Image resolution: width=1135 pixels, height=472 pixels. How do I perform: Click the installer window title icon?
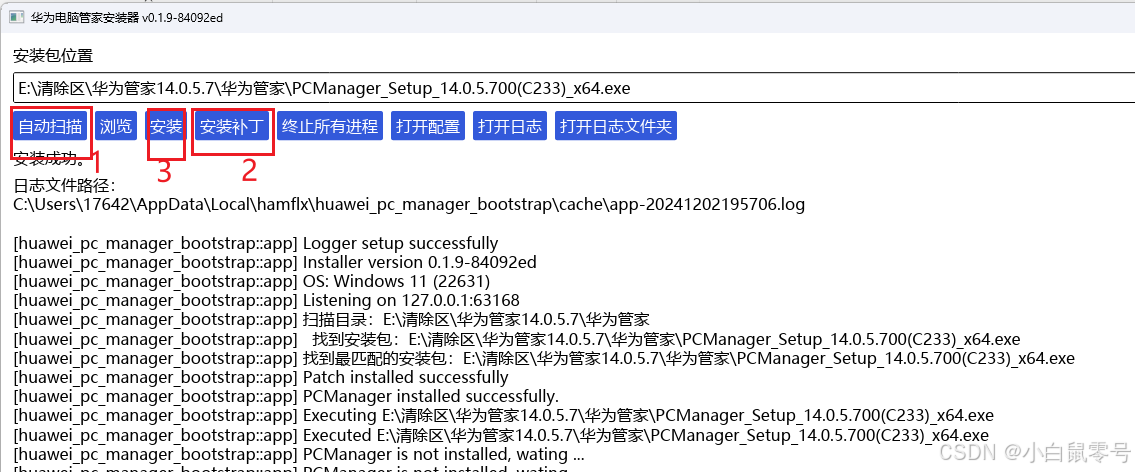pos(16,17)
